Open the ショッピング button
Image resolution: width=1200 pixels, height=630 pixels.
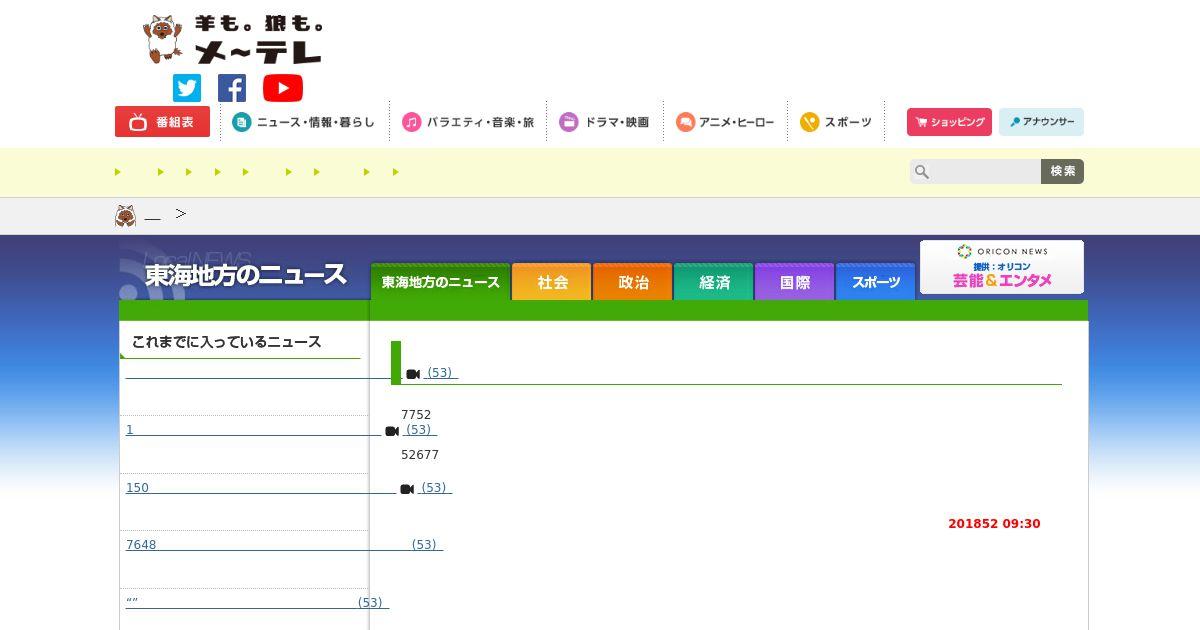949,122
